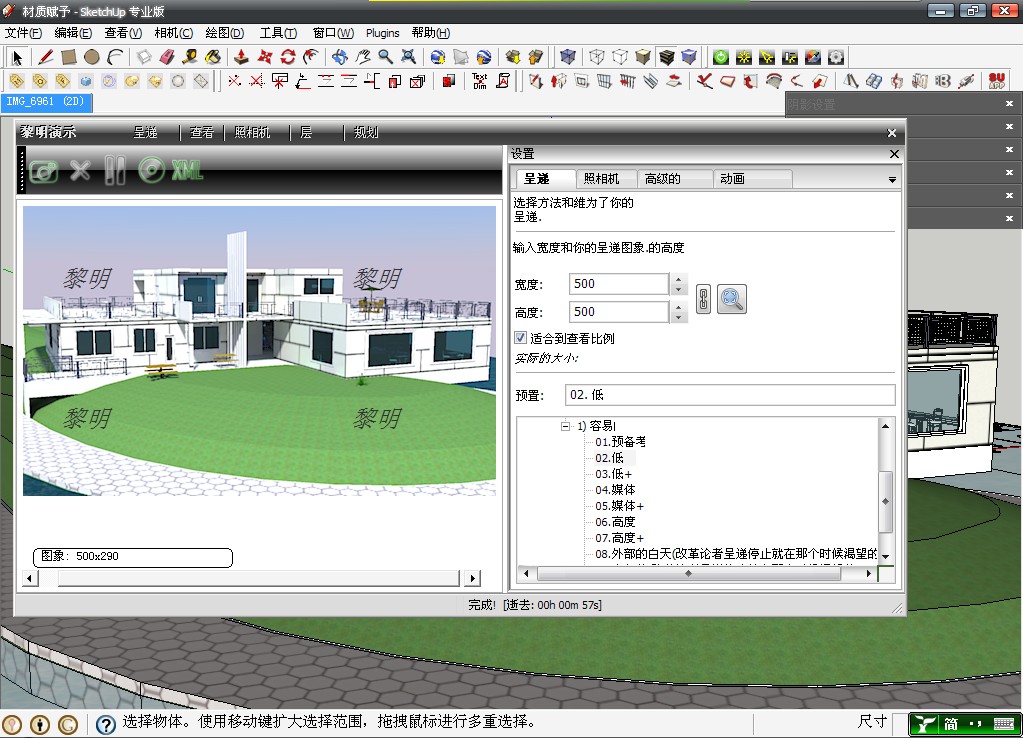Select the 呈递 settings tab

coord(545,179)
